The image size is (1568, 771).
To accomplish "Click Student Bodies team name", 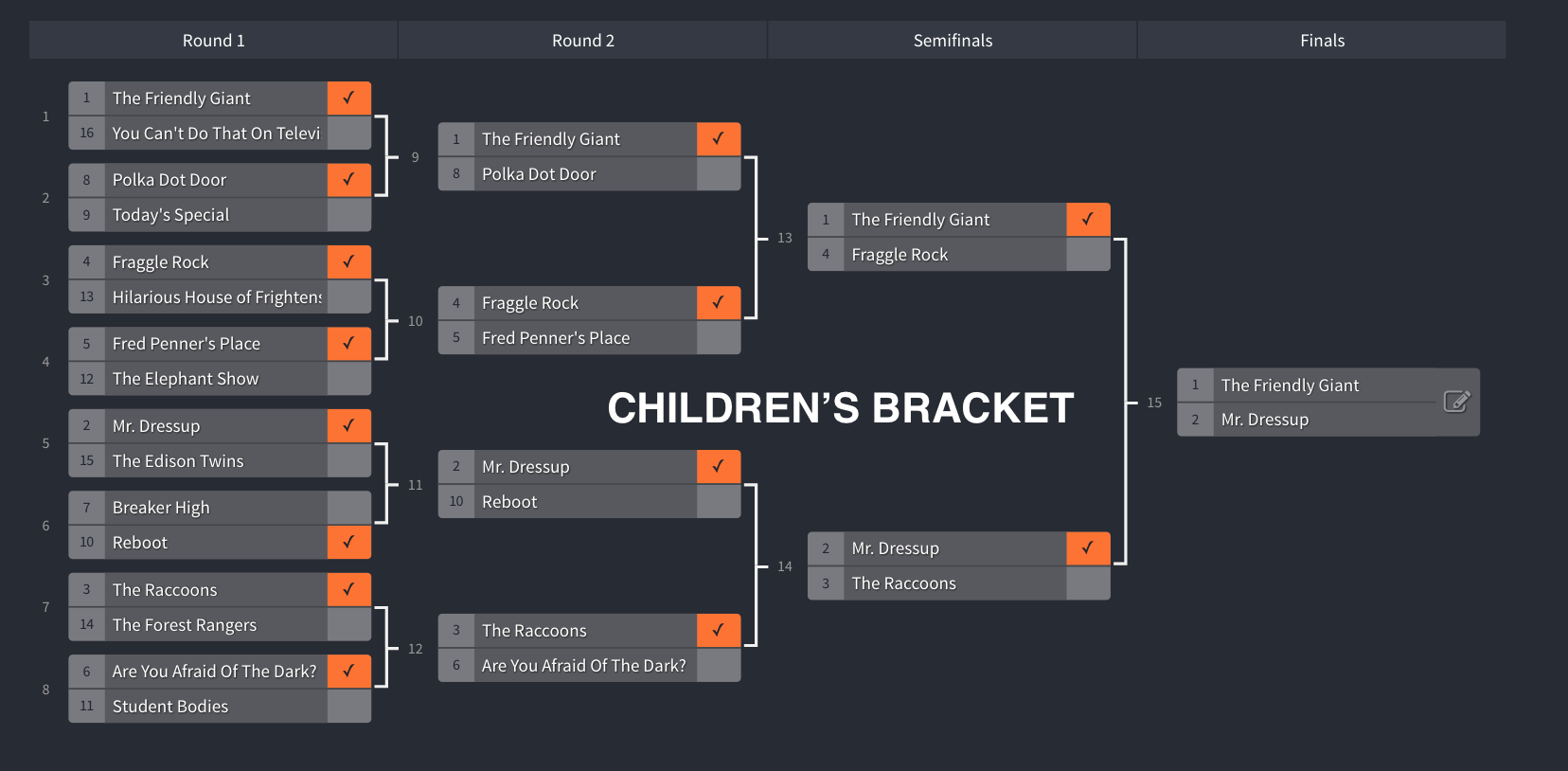I will (x=170, y=707).
